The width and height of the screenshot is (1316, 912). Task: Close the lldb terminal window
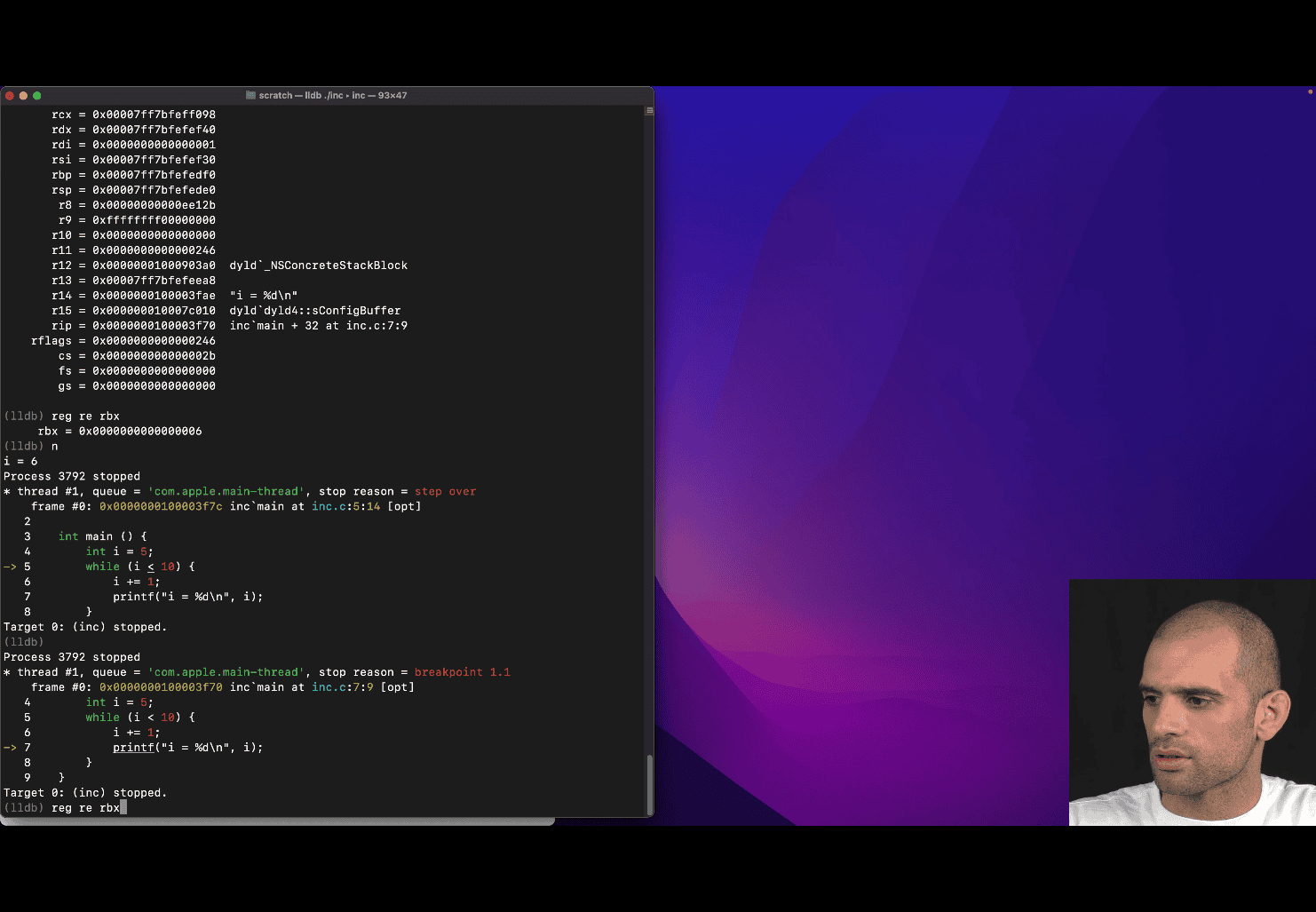pyautogui.click(x=10, y=95)
